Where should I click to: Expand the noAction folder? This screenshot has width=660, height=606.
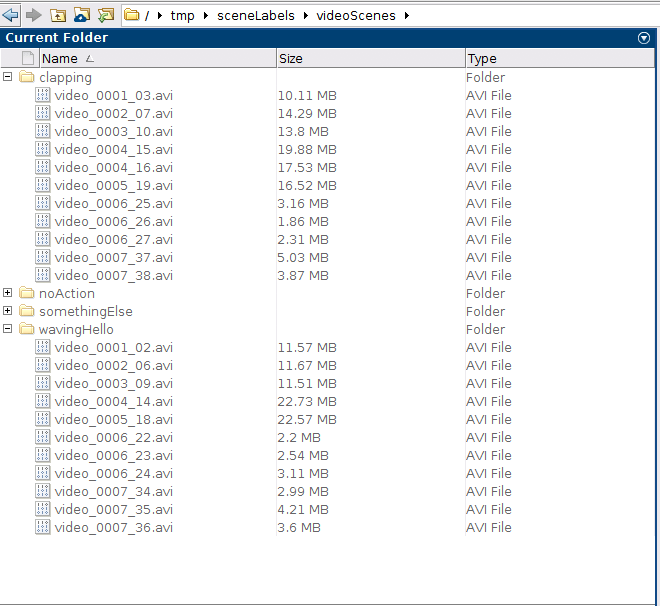8,293
